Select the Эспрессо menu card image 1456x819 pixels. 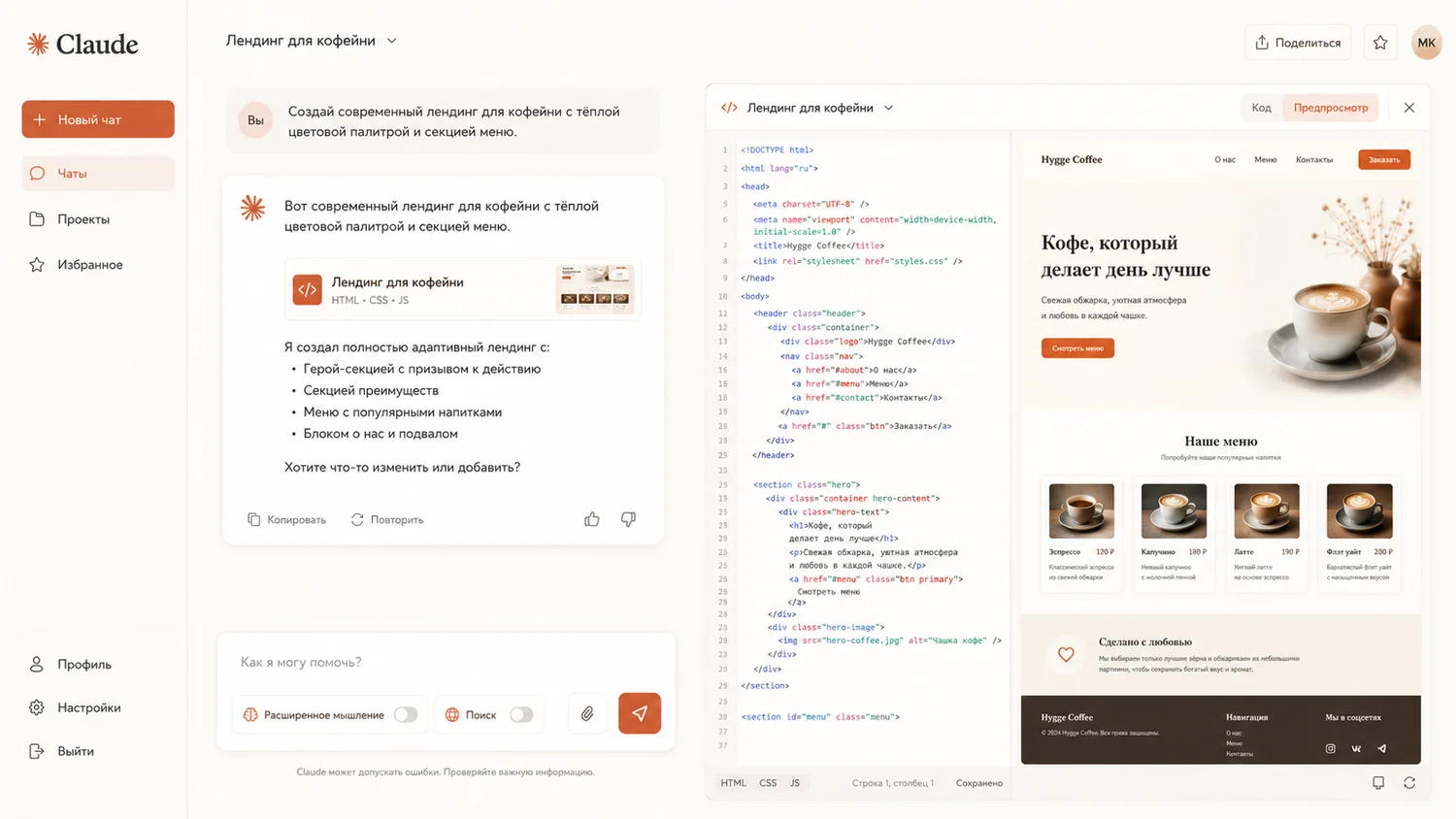pyautogui.click(x=1081, y=510)
